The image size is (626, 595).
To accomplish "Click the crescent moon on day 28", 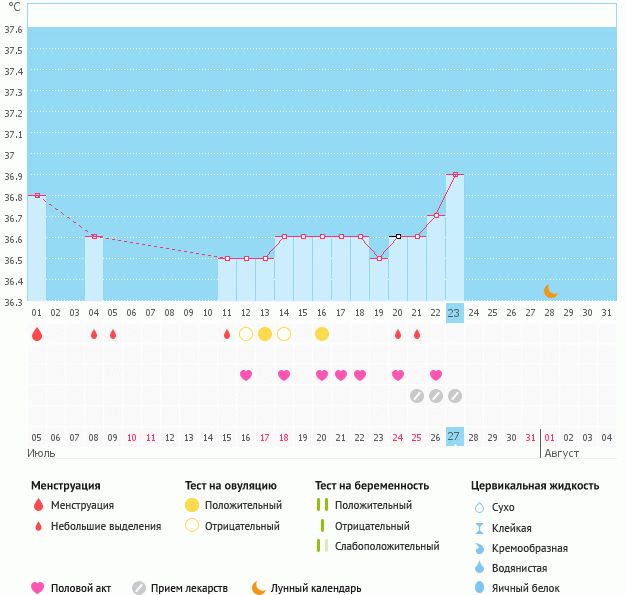I will [x=551, y=291].
